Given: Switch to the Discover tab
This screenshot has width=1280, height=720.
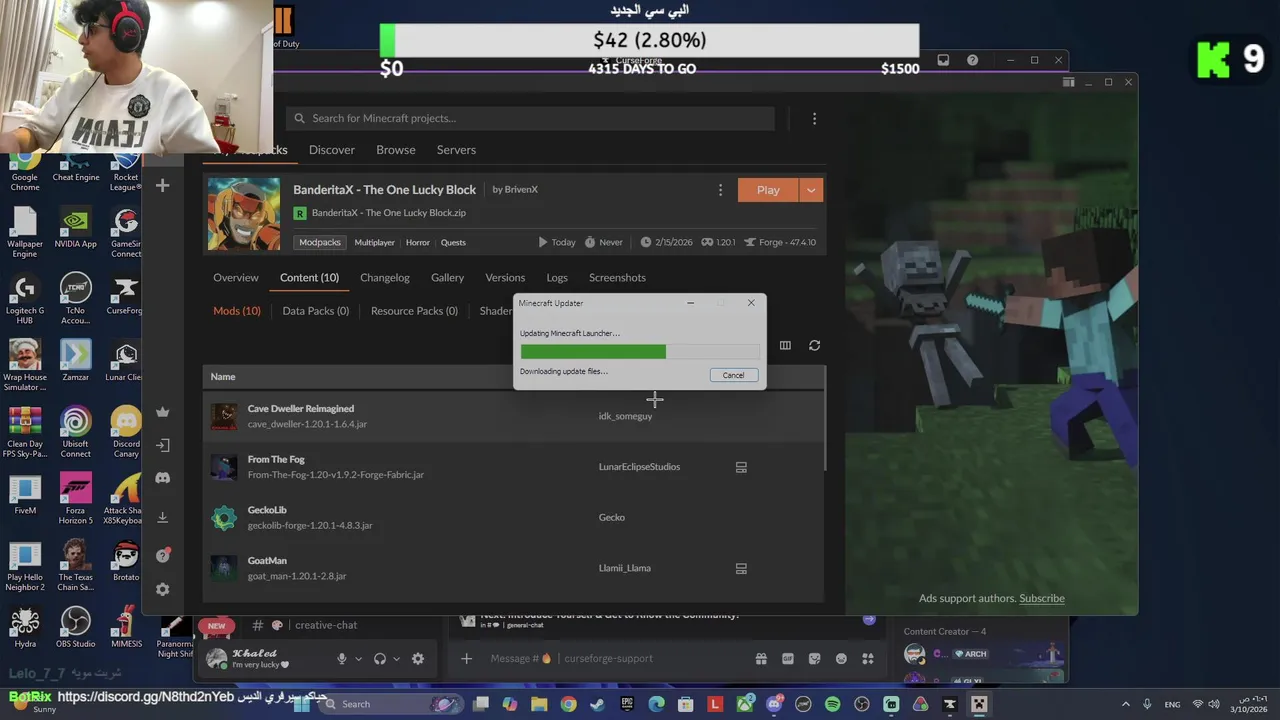Looking at the screenshot, I should pyautogui.click(x=332, y=150).
